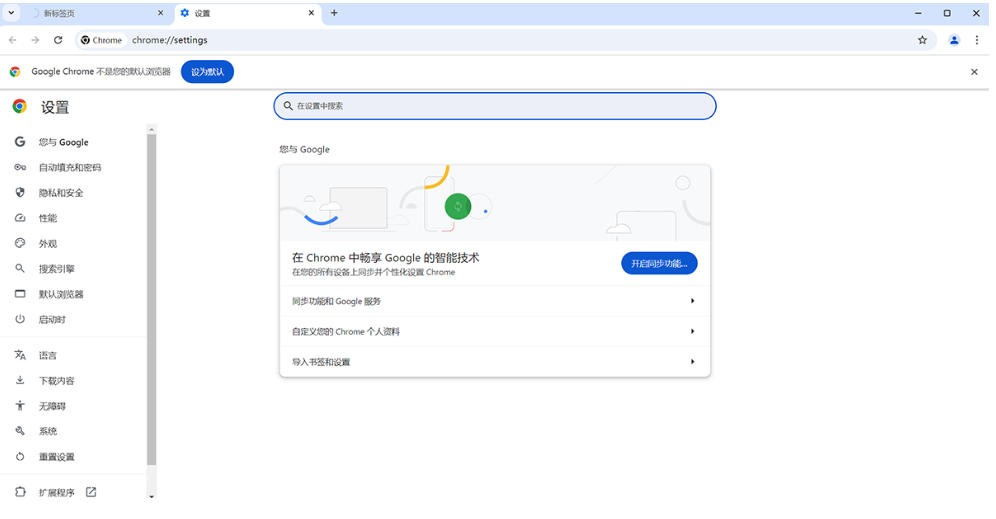Click the download icon beside 下载内容
The width and height of the screenshot is (996, 519).
[20, 381]
